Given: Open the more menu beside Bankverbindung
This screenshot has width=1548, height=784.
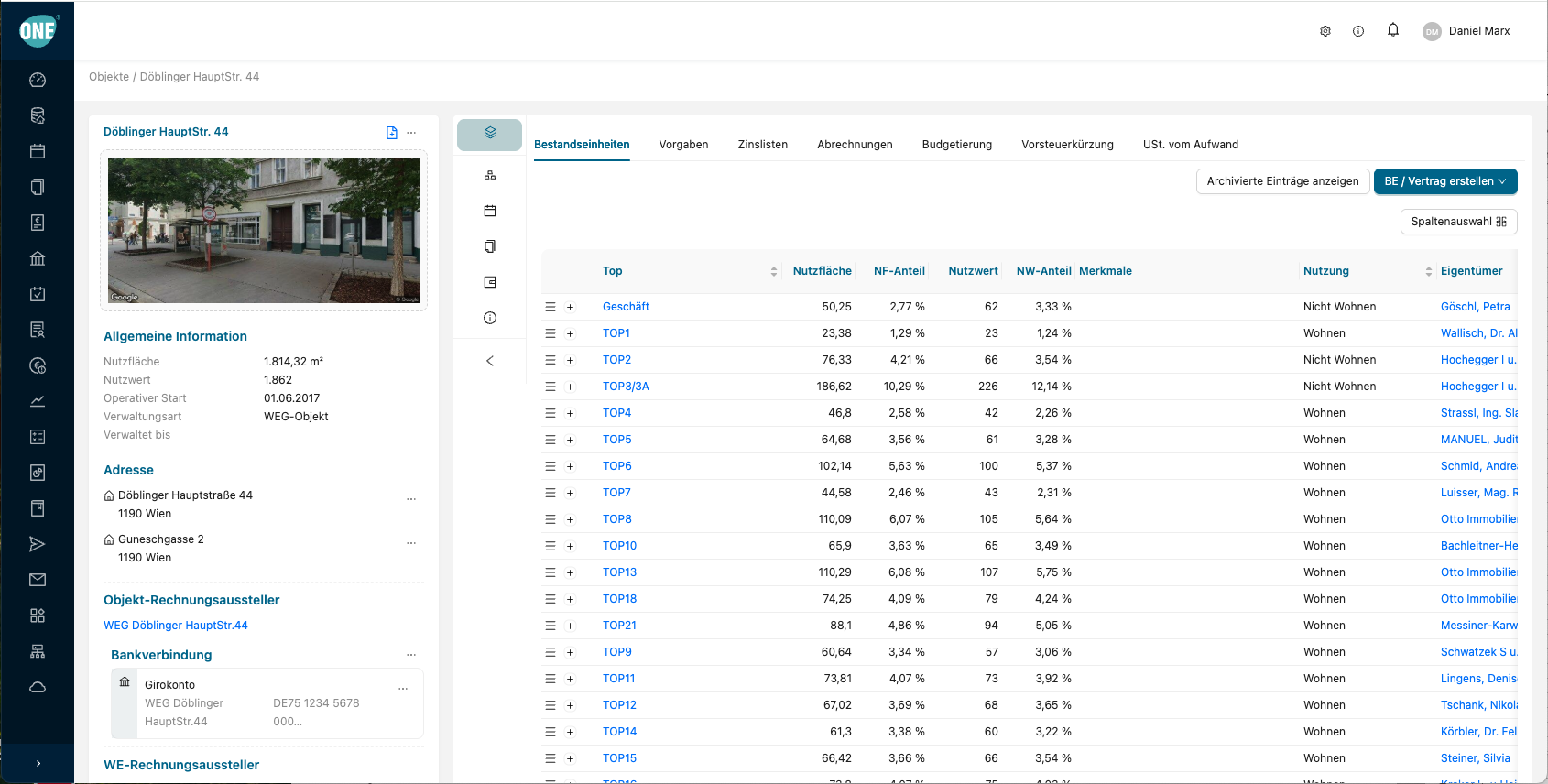Looking at the screenshot, I should [411, 655].
